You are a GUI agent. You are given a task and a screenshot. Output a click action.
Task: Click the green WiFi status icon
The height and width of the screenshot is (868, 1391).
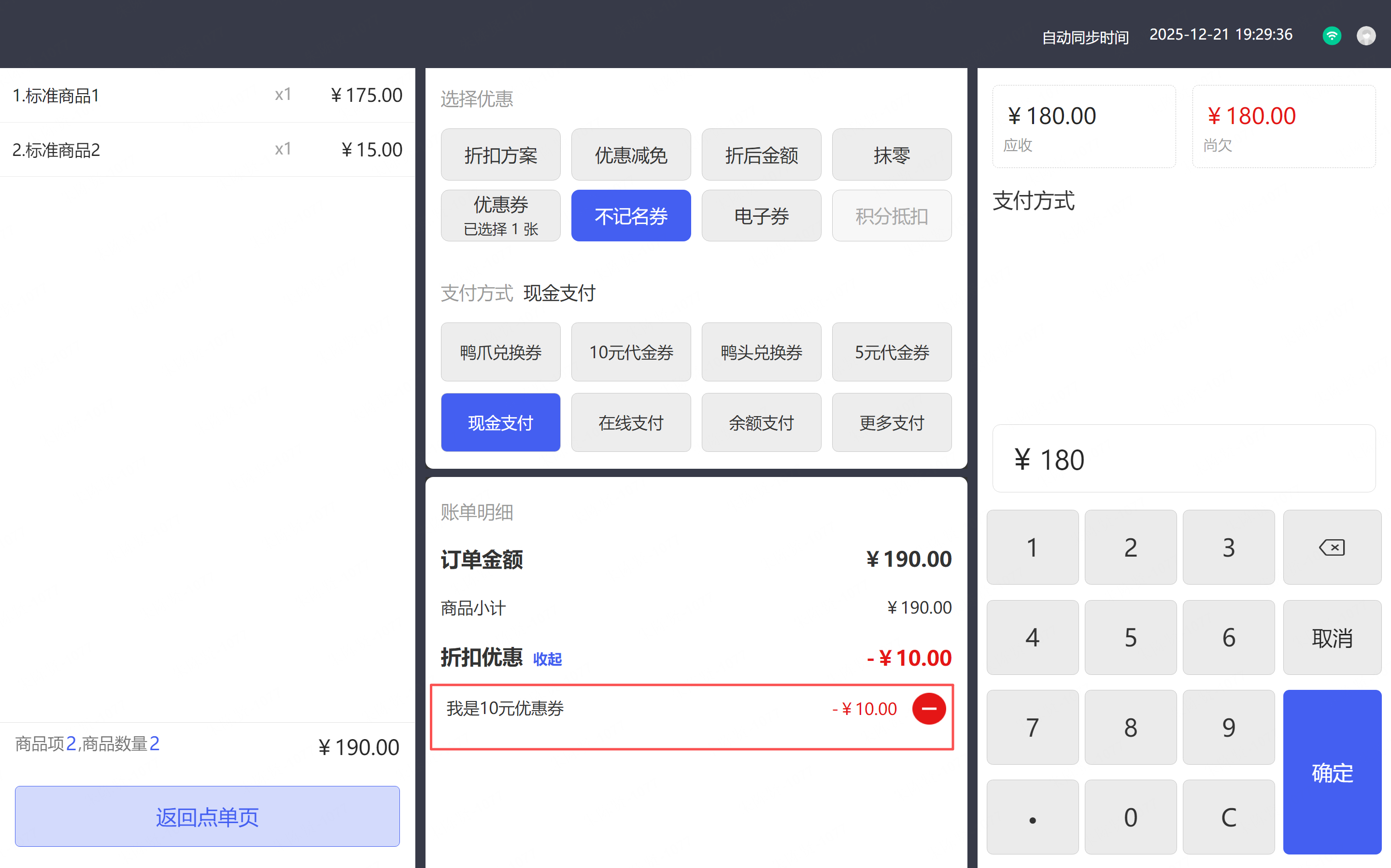pyautogui.click(x=1331, y=36)
